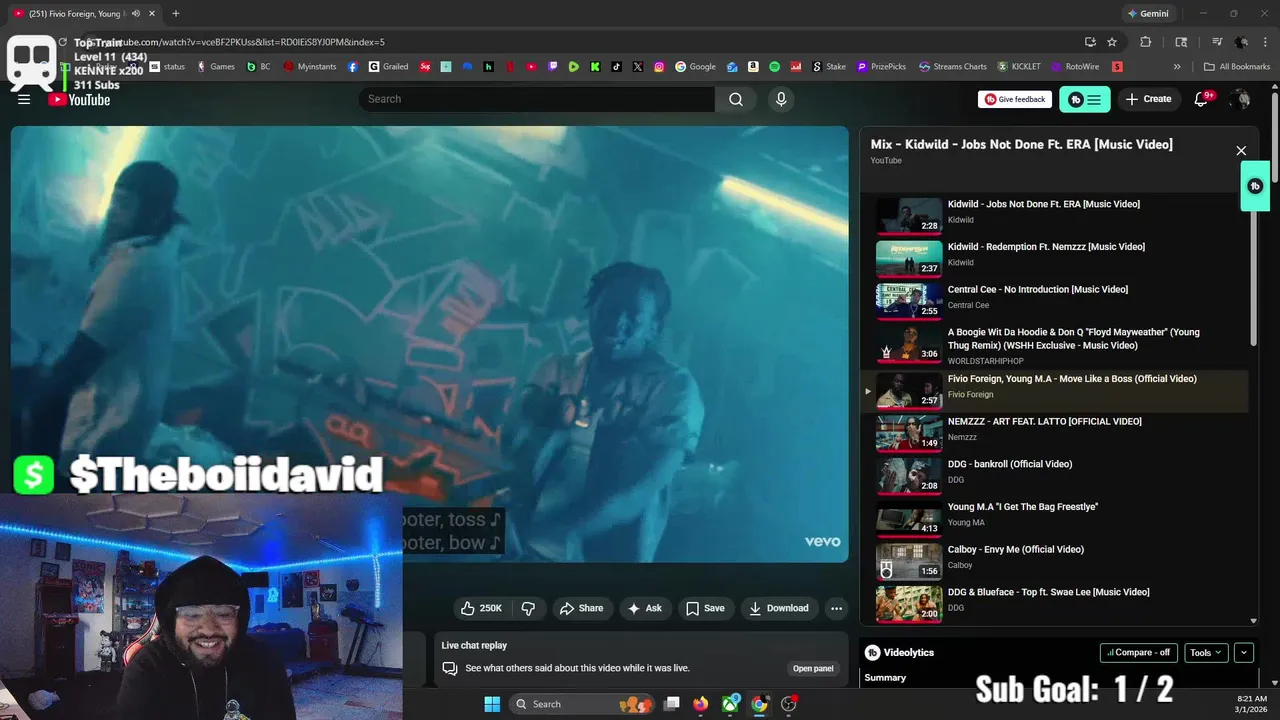1280x720 pixels.
Task: Go to the YouTube home logo
Action: pos(79,99)
